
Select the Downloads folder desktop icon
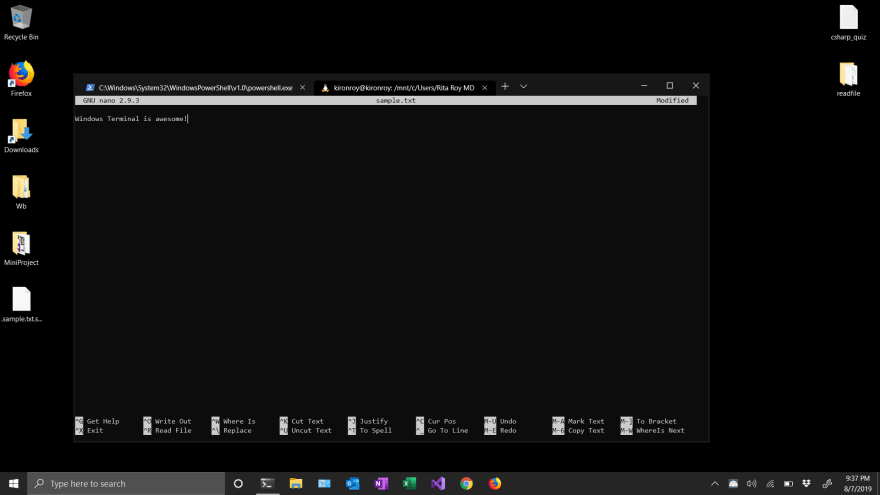[x=21, y=136]
